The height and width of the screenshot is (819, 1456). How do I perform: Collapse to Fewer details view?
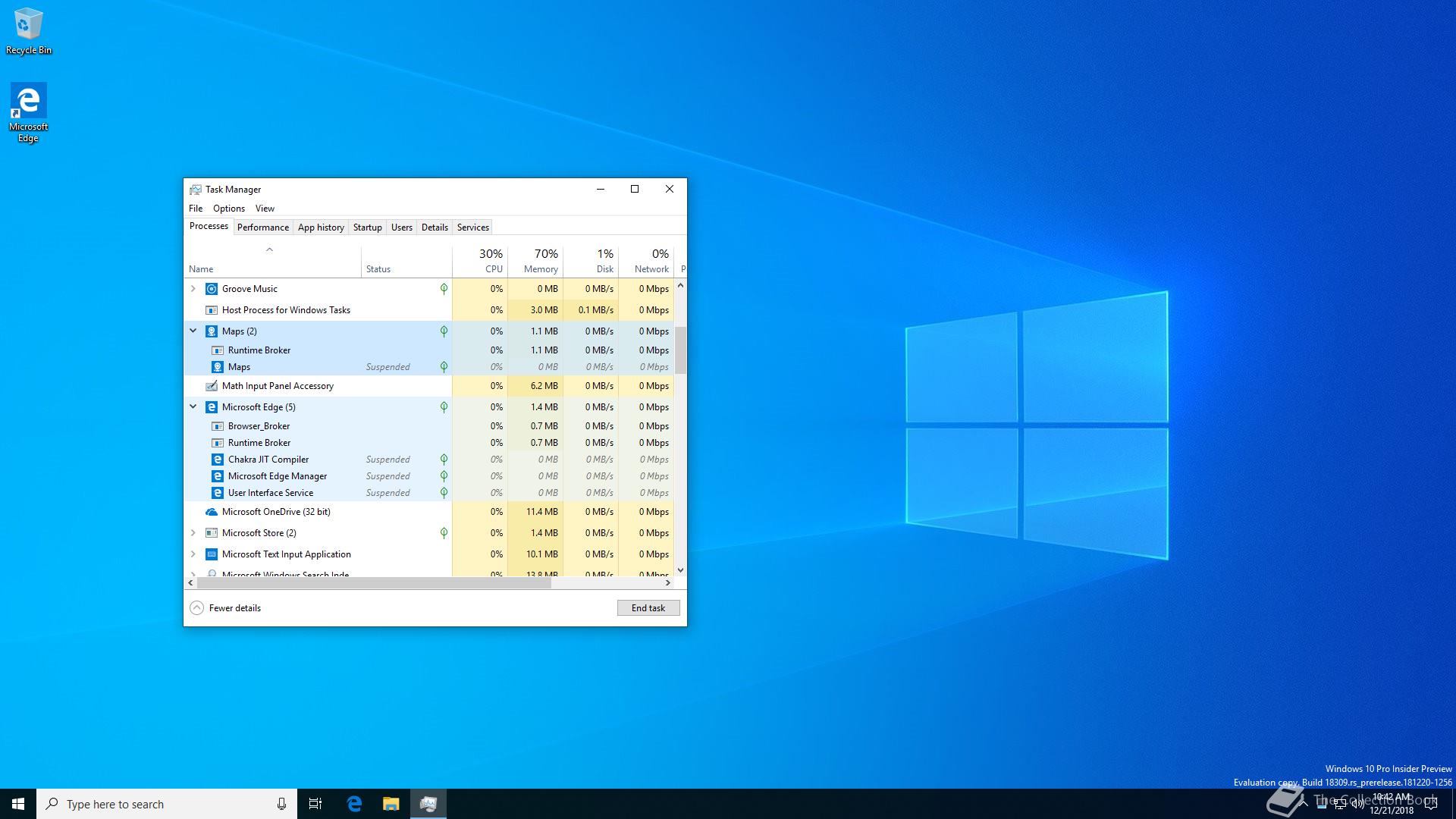pyautogui.click(x=225, y=608)
